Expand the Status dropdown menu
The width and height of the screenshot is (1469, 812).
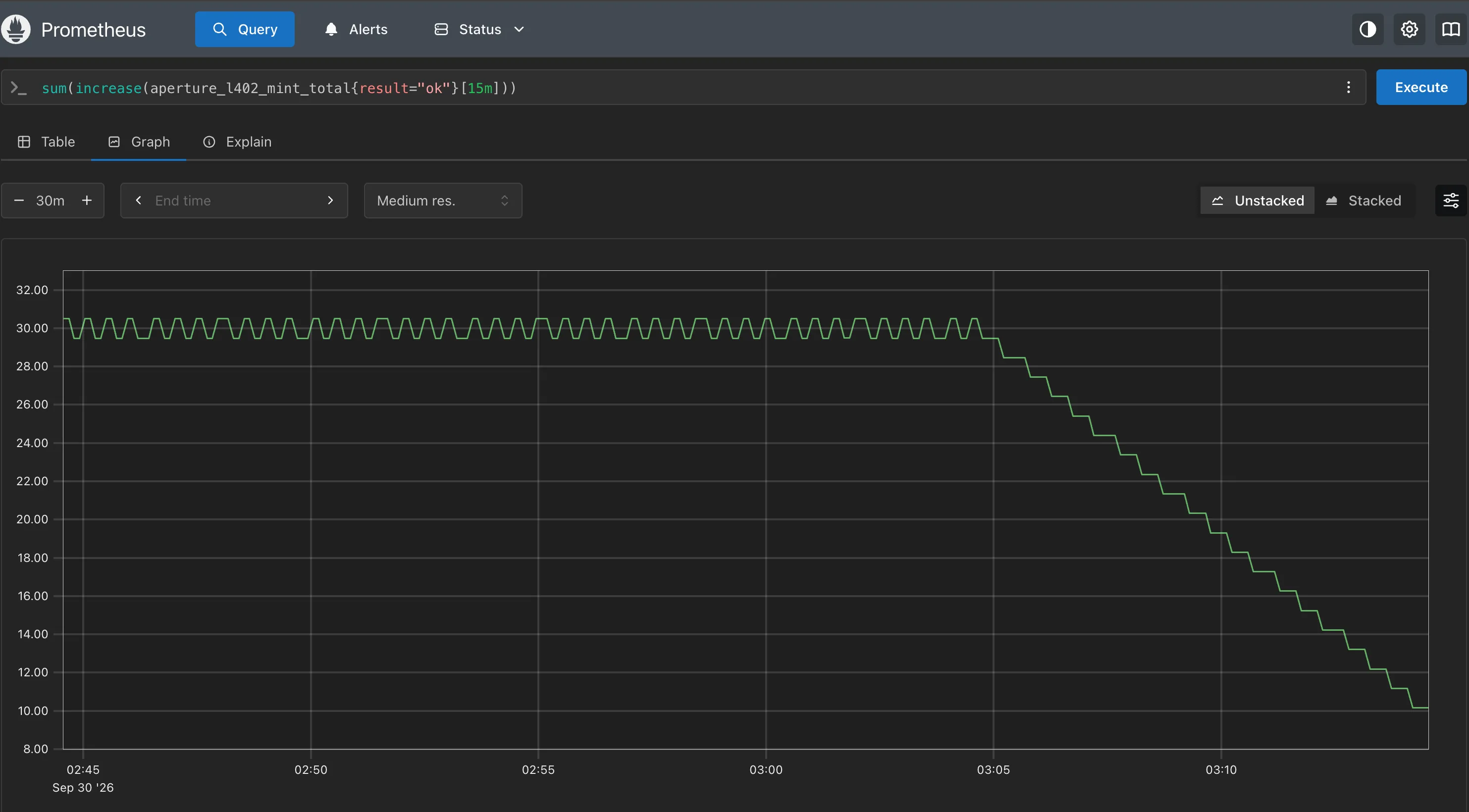pos(479,29)
